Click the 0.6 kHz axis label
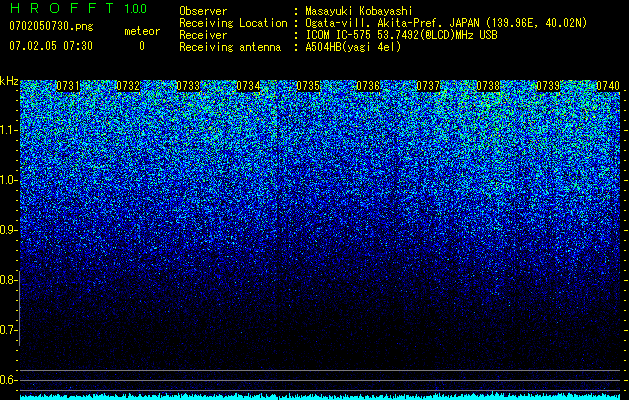Viewport: 629px width, 400px height. click(x=9, y=380)
